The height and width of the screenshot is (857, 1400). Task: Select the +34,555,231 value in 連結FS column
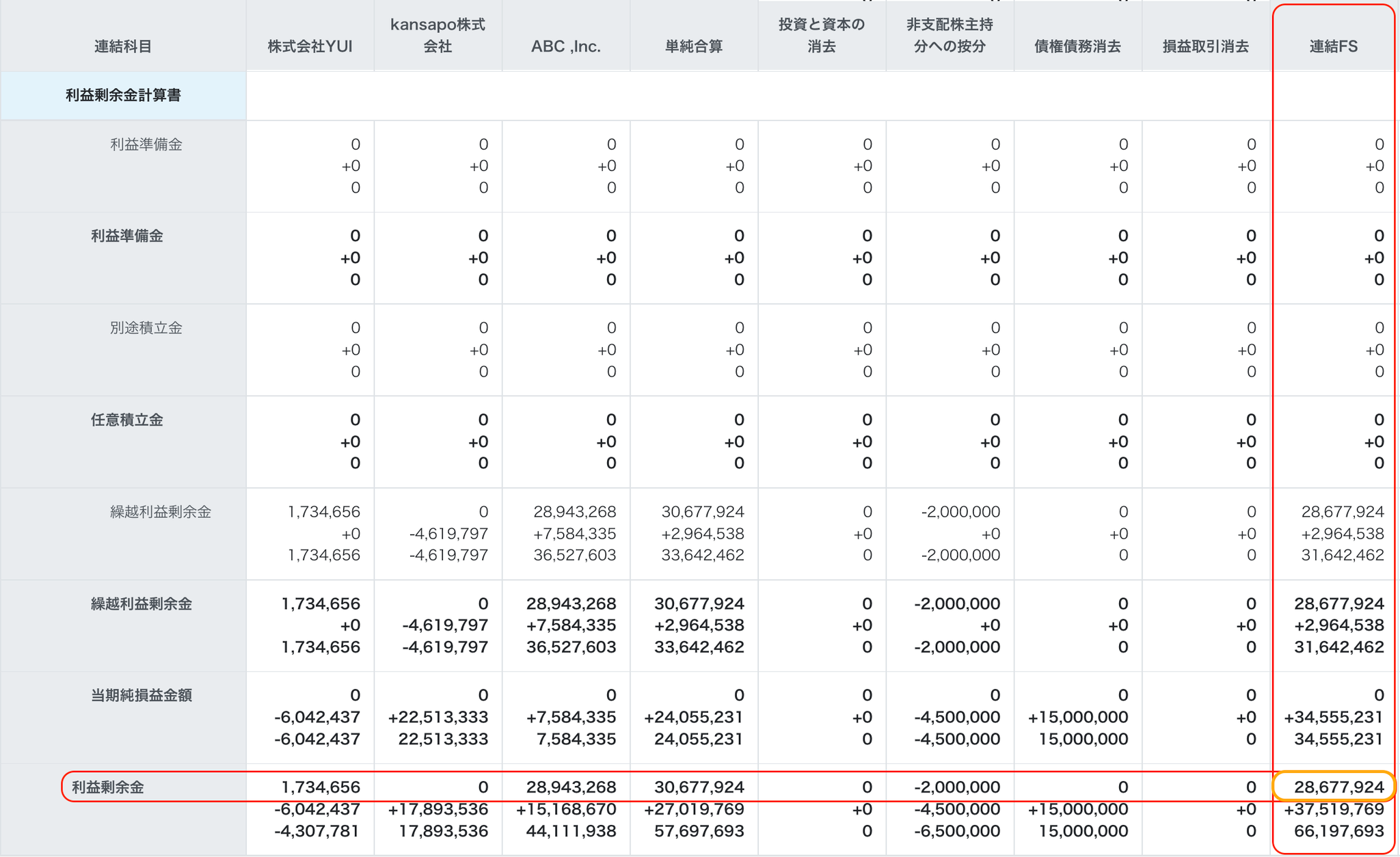(1332, 717)
